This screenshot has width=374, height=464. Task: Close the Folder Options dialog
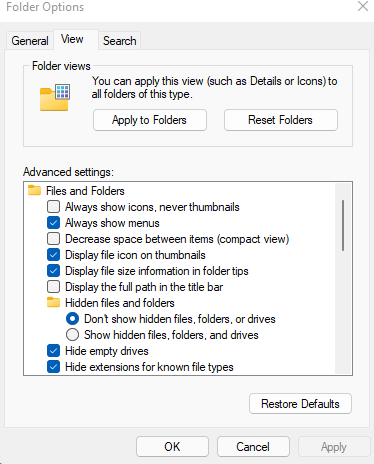[x=363, y=6]
